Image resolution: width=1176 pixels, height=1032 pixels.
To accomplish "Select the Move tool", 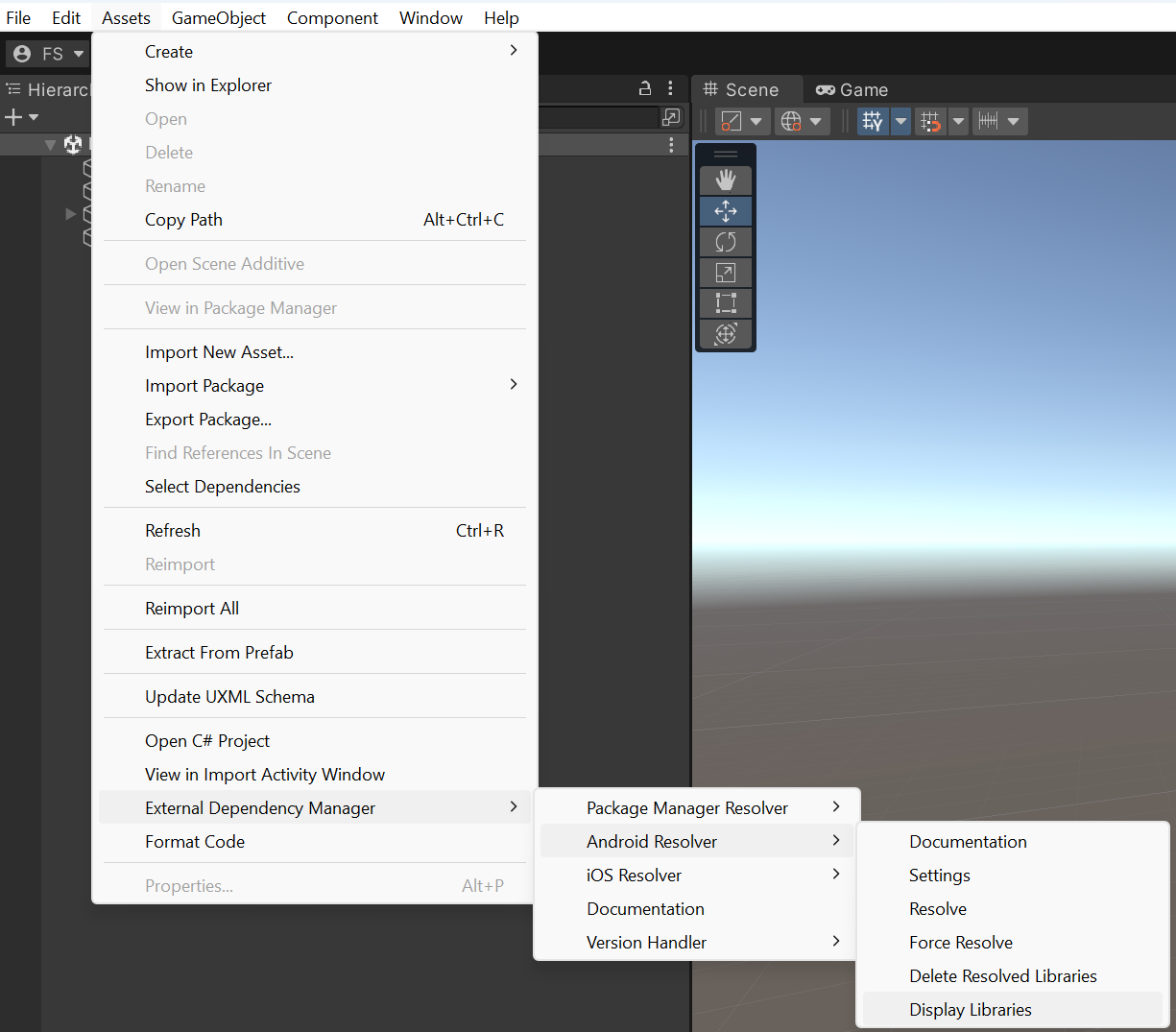I will [726, 211].
